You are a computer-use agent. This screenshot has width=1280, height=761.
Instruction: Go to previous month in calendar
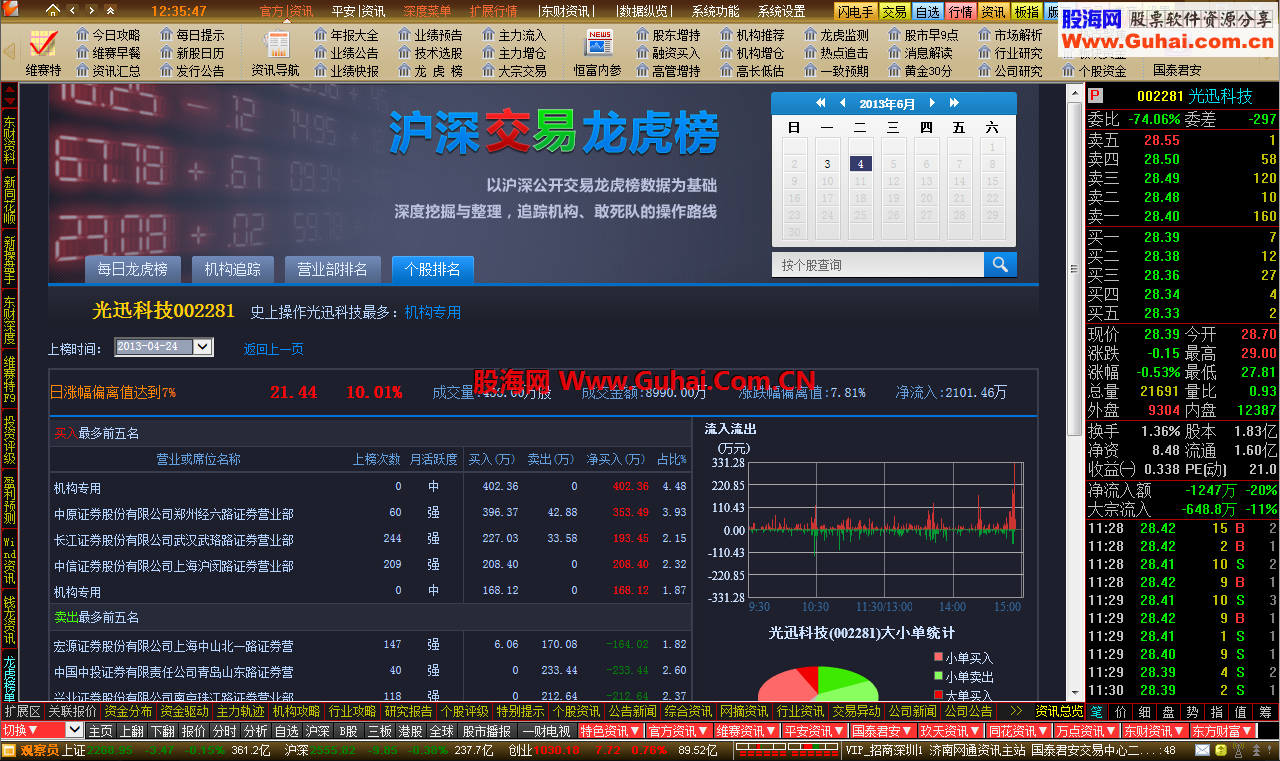(843, 103)
